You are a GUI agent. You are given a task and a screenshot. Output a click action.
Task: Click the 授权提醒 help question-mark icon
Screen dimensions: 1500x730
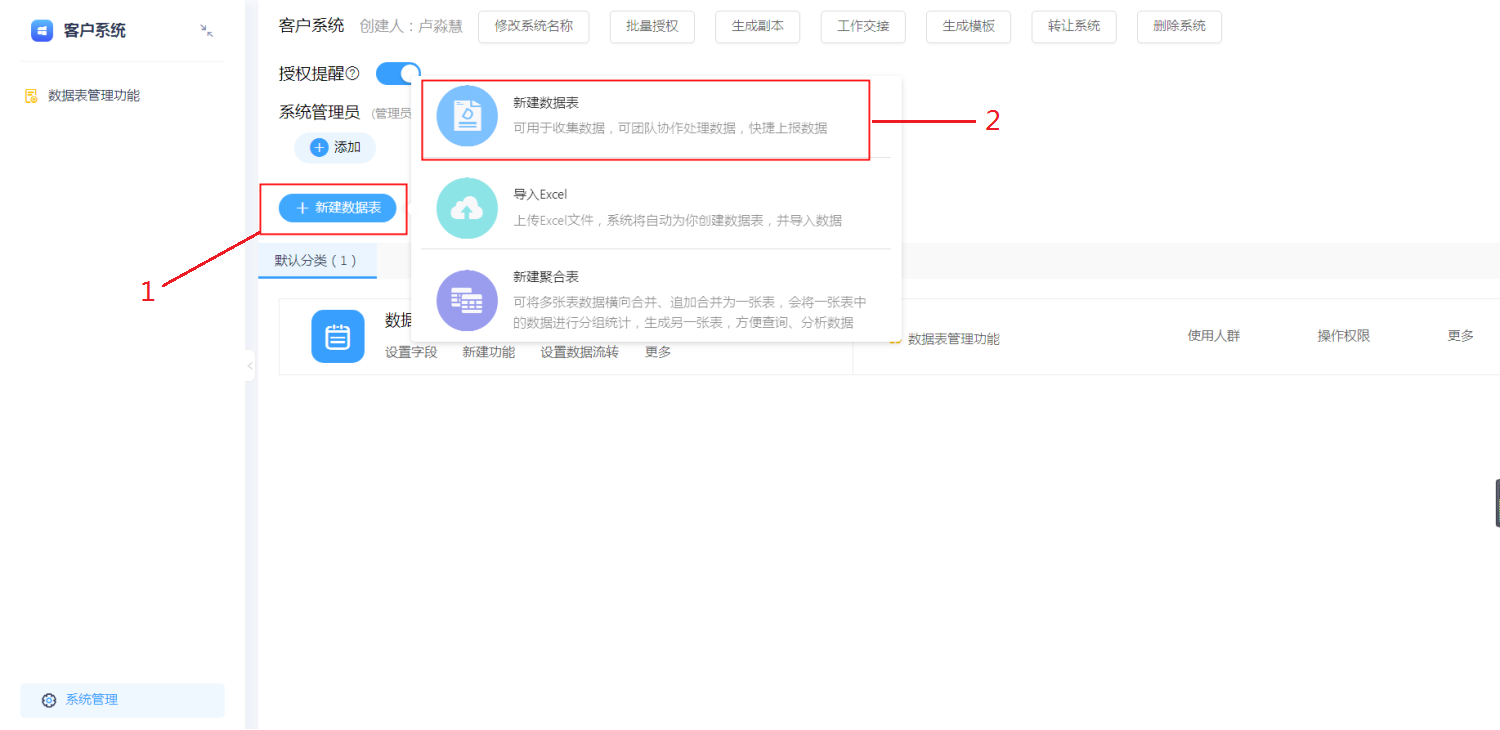pos(352,74)
